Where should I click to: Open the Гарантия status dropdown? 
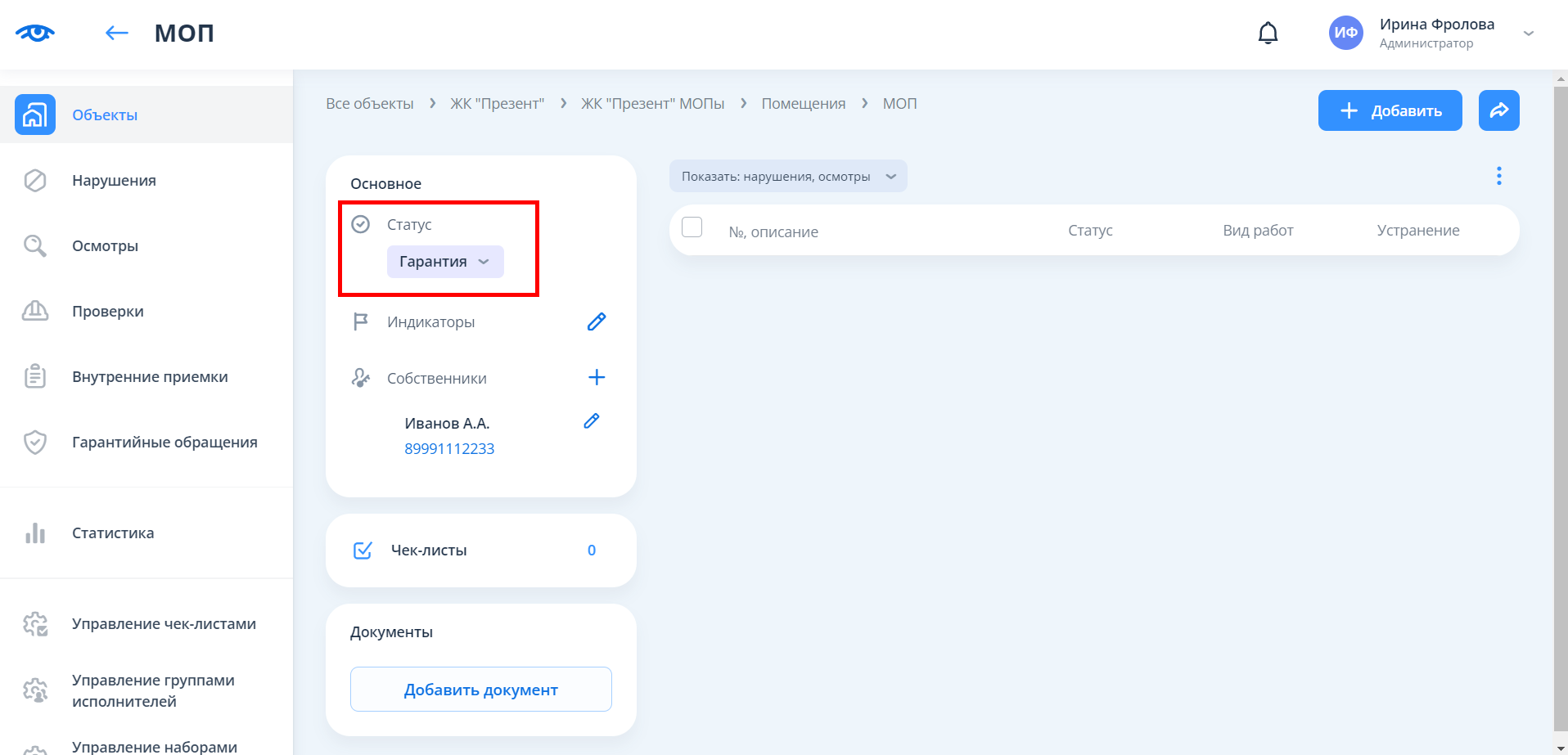coord(444,262)
